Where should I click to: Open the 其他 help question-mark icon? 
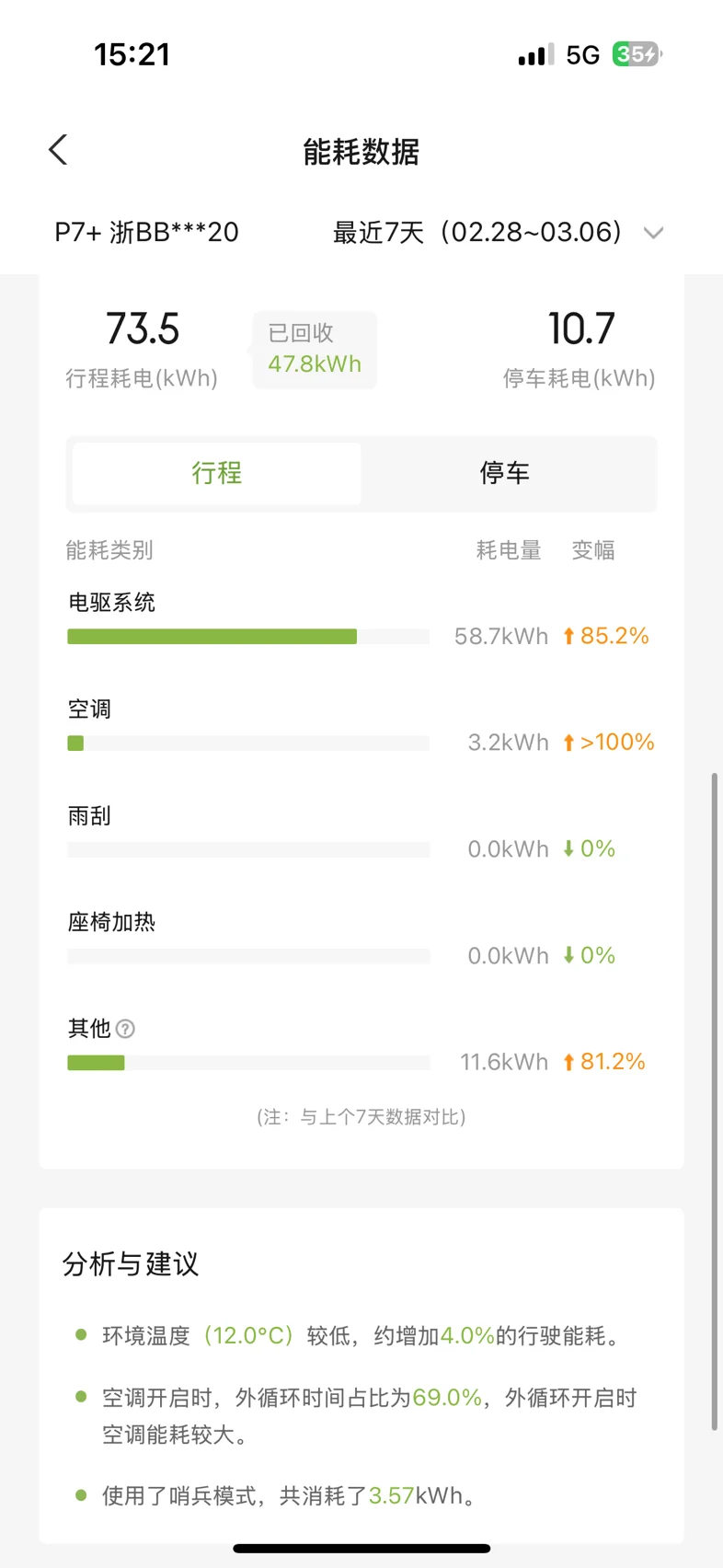[125, 1029]
